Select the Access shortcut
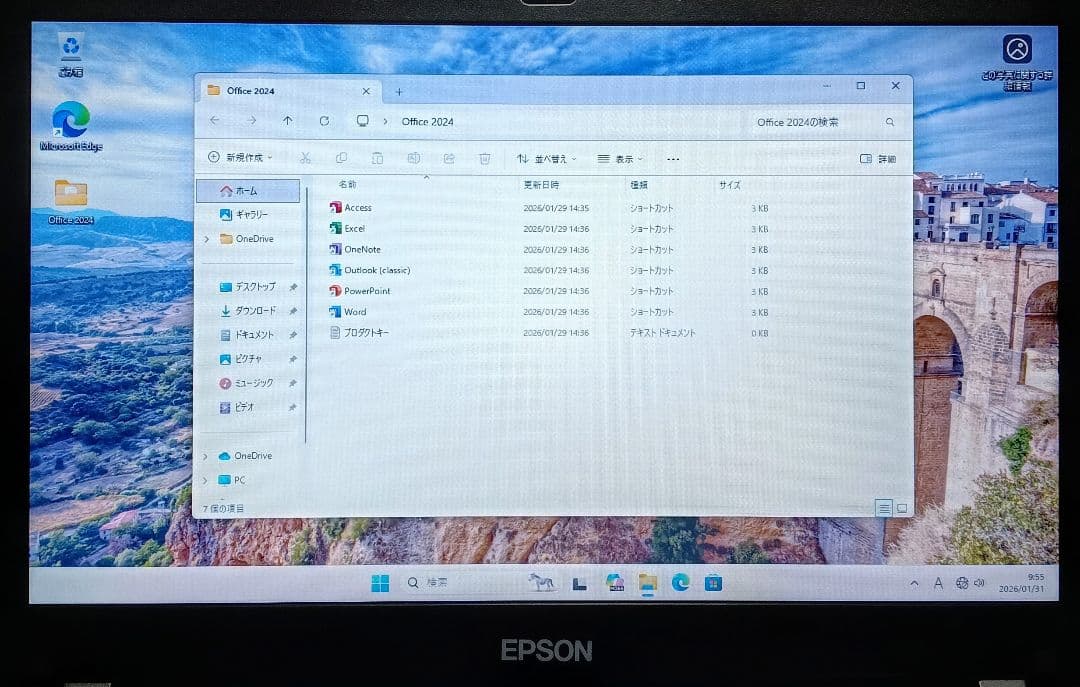Viewport: 1080px width, 687px height. (x=360, y=208)
